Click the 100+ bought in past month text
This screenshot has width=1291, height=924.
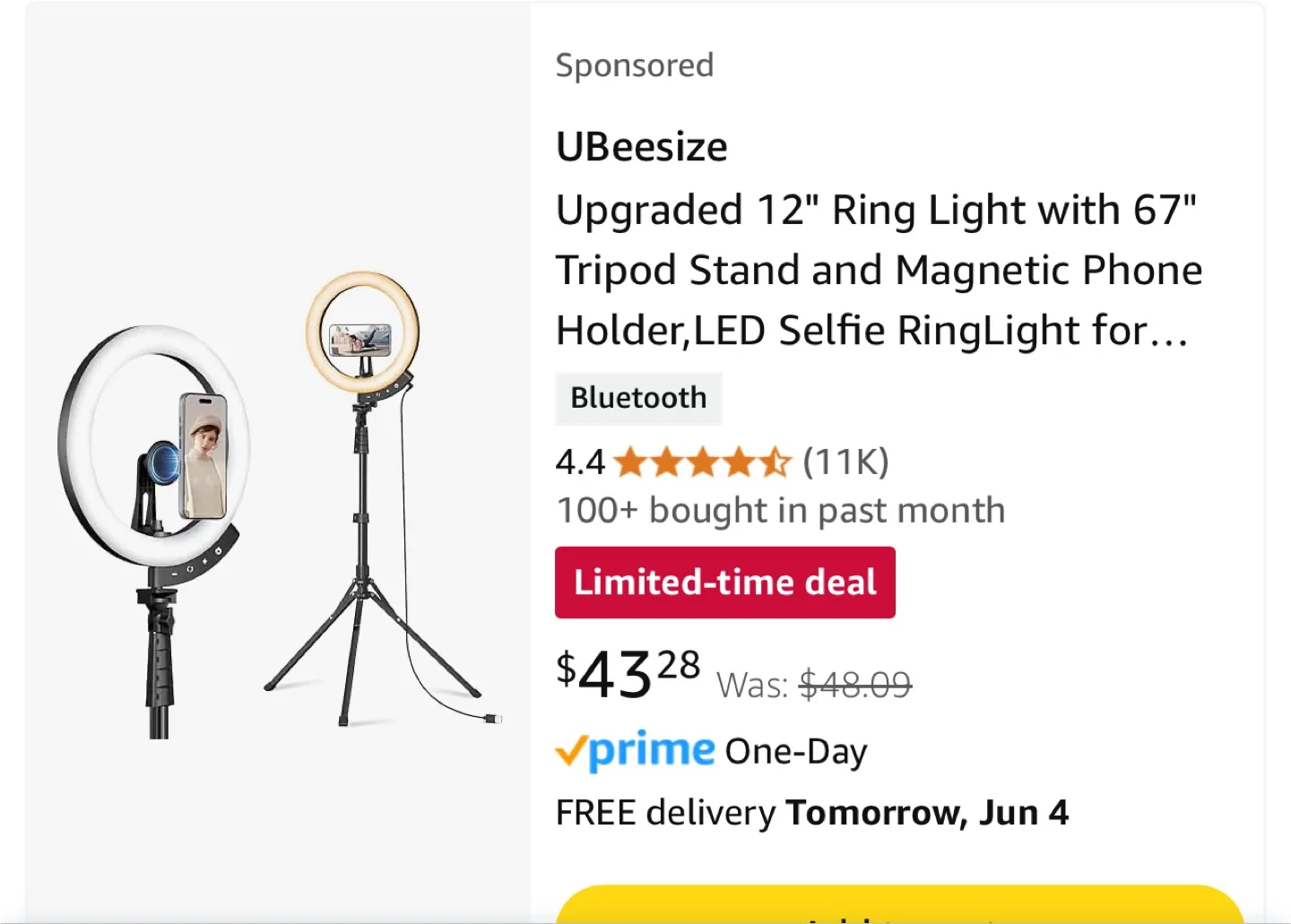(780, 509)
